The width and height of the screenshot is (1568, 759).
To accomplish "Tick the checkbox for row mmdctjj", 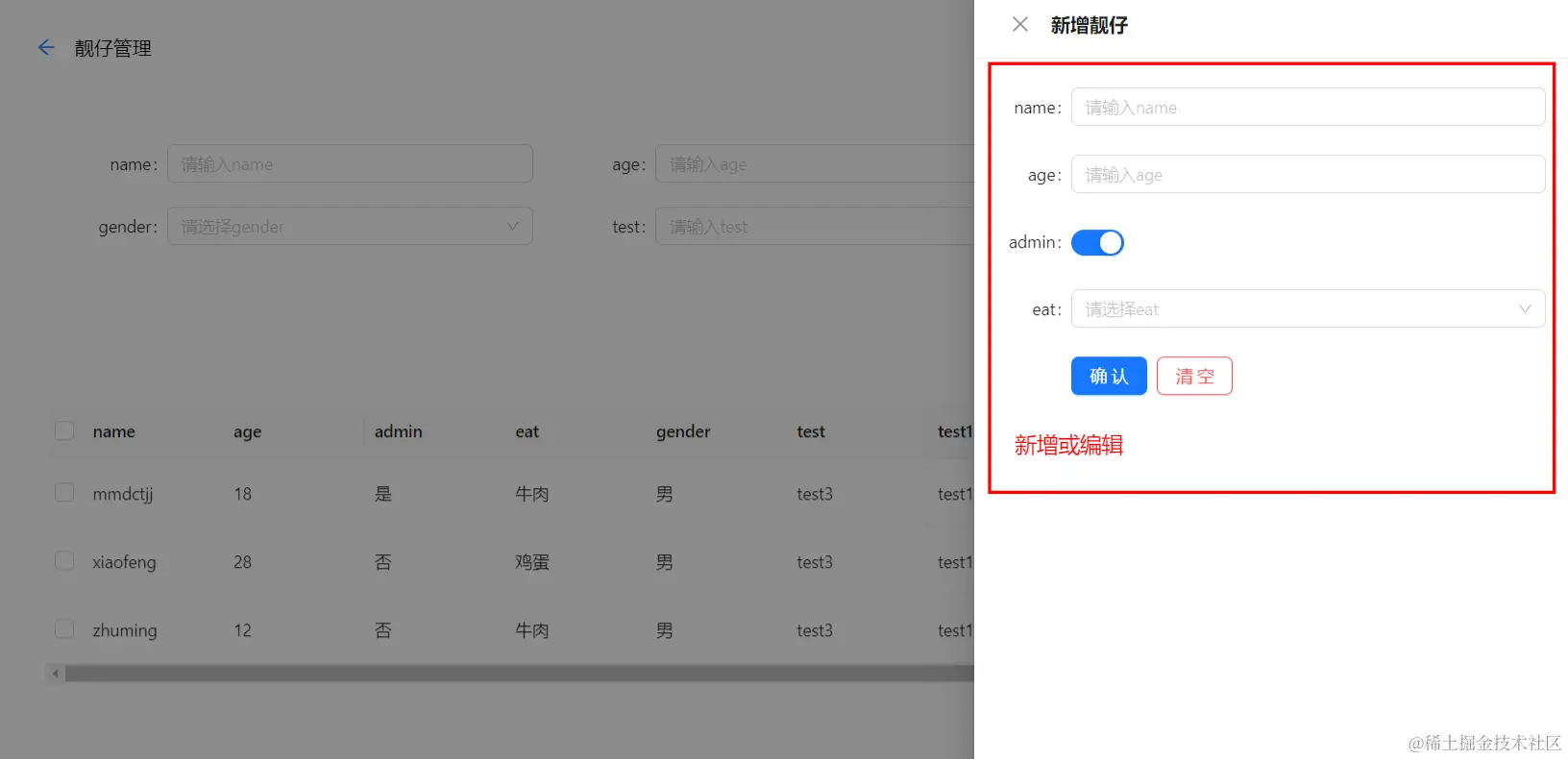I will coord(64,493).
